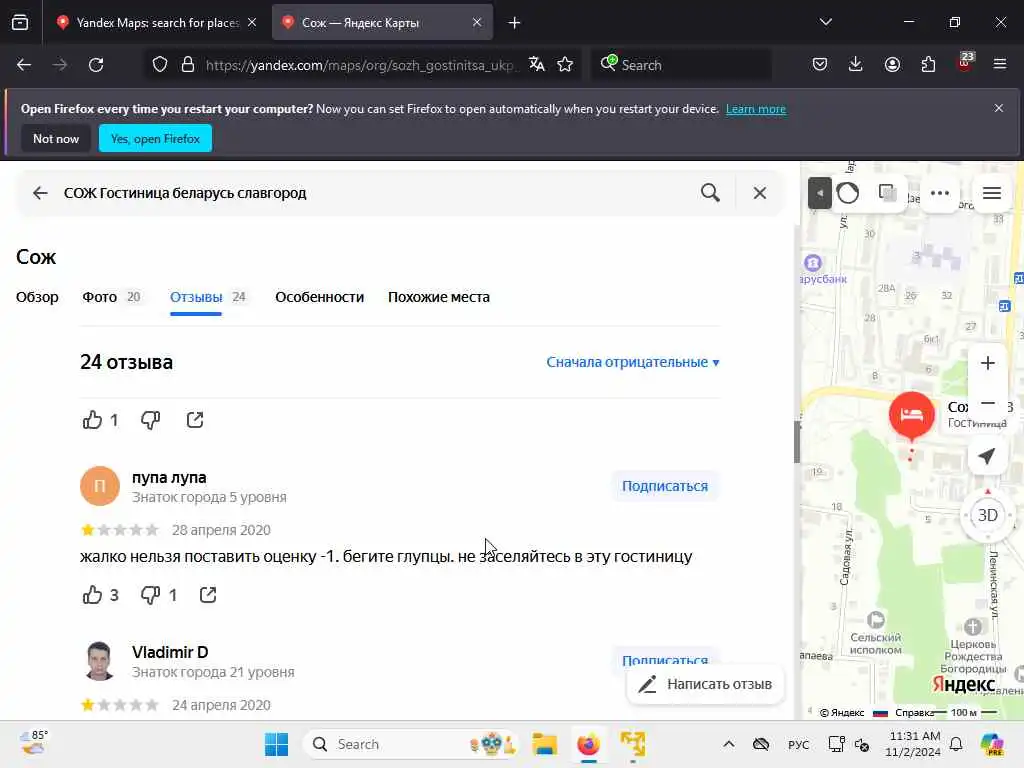This screenshot has width=1024, height=768.
Task: Click site security padlock icon
Action: [x=188, y=65]
